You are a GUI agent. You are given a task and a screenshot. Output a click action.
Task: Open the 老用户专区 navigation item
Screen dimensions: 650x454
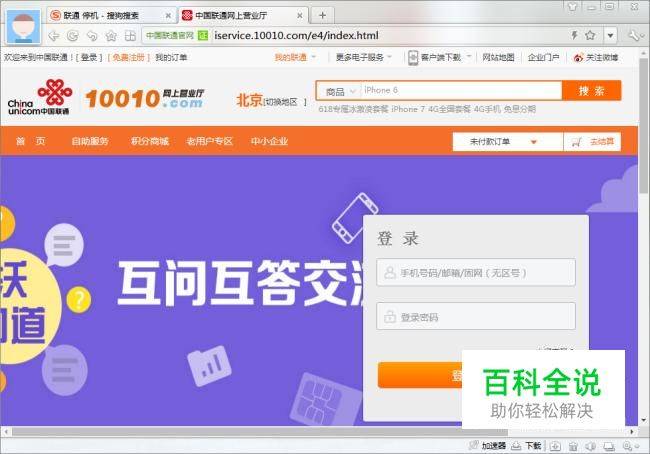(210, 141)
